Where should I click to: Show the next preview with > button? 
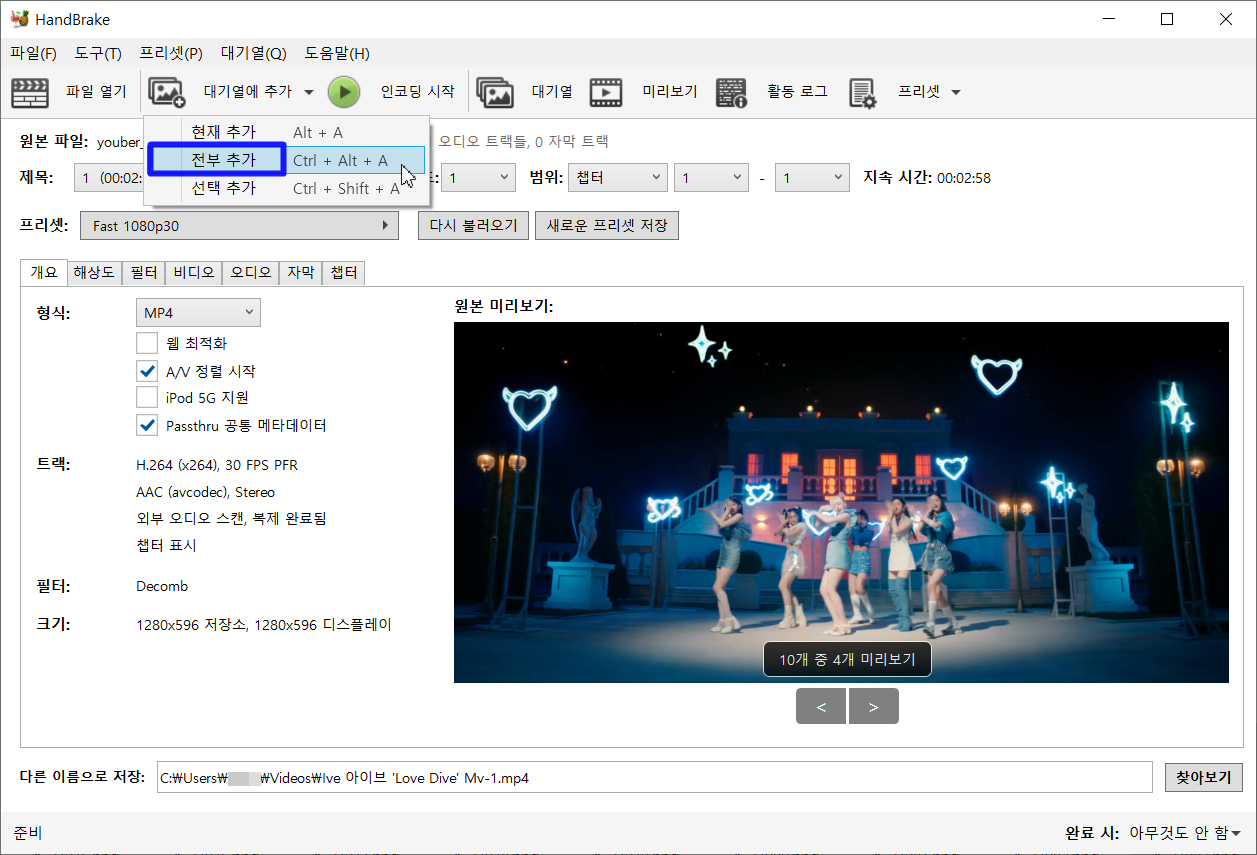pyautogui.click(x=874, y=707)
